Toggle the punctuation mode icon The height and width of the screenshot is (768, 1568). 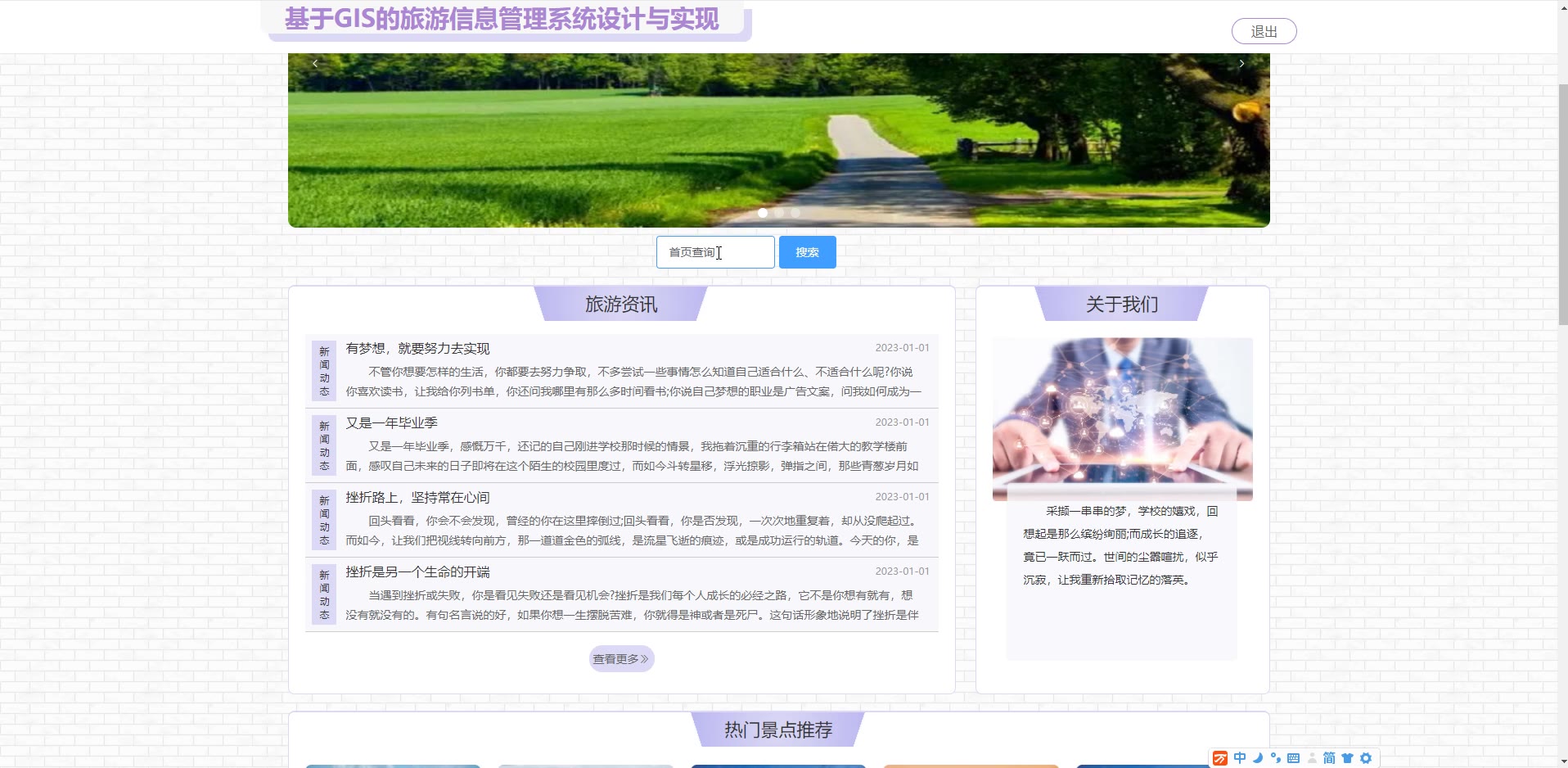[x=1275, y=758]
